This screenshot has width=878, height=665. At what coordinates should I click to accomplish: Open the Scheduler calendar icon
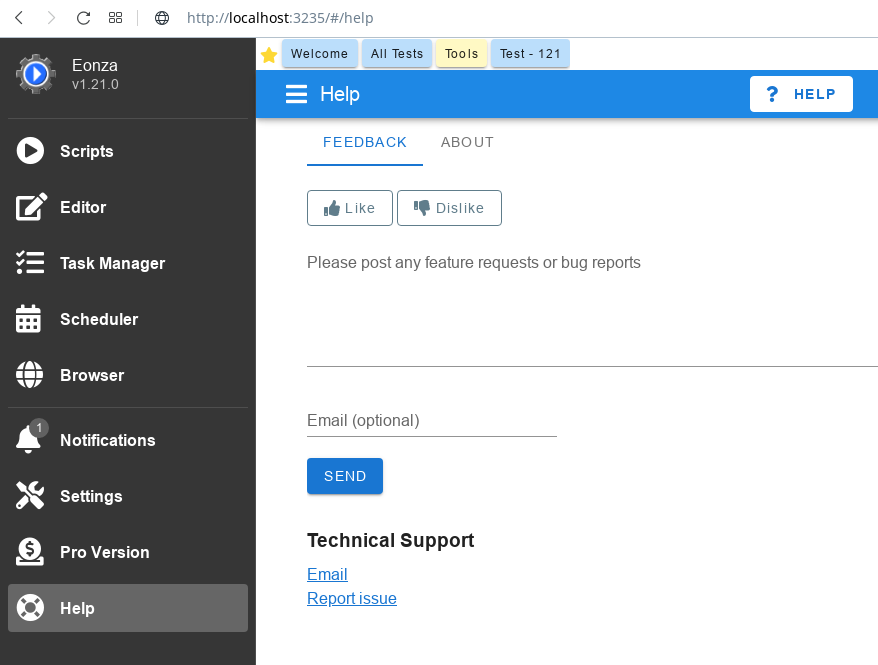click(x=29, y=319)
